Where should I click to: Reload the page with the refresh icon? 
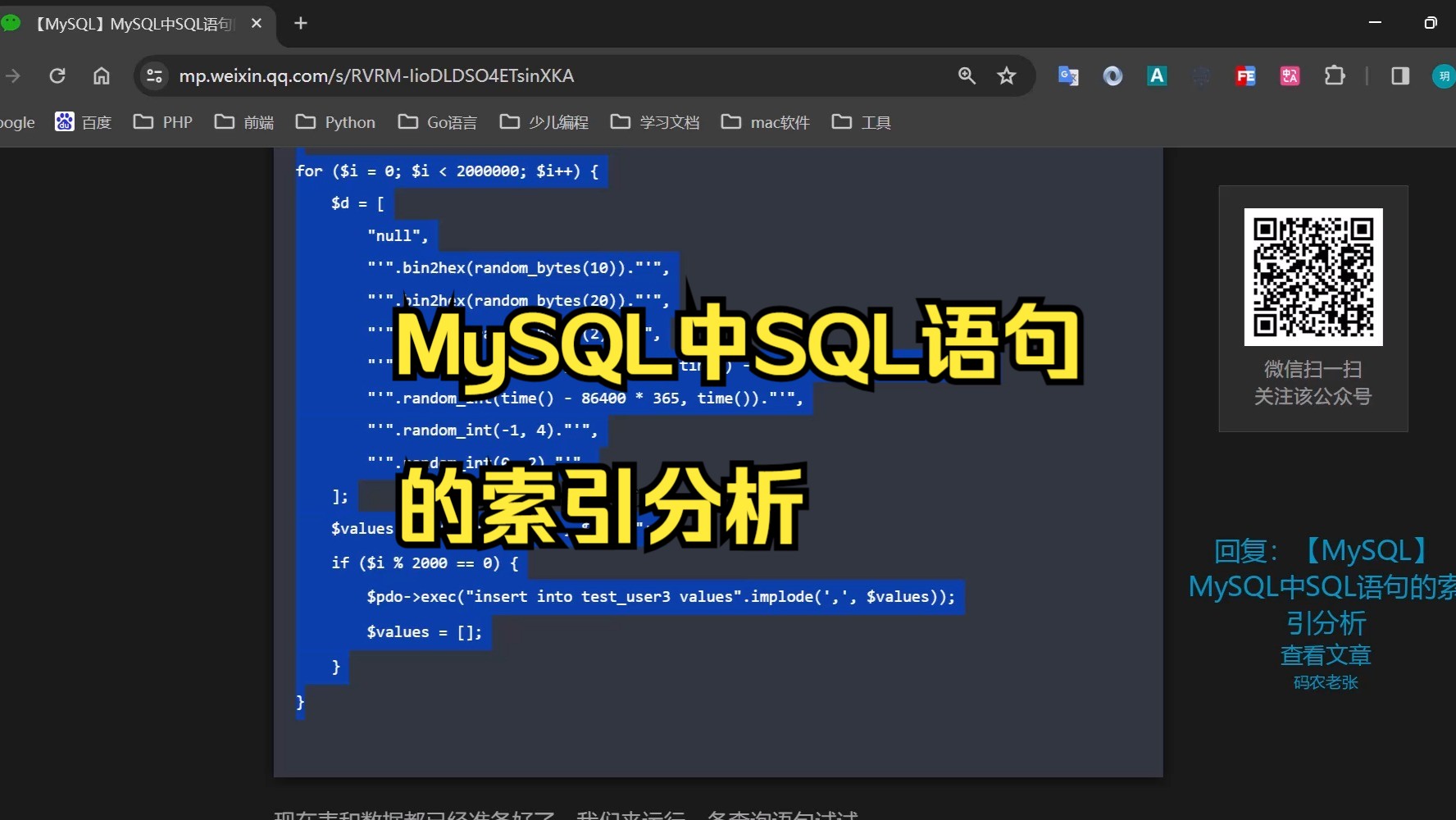coord(57,76)
